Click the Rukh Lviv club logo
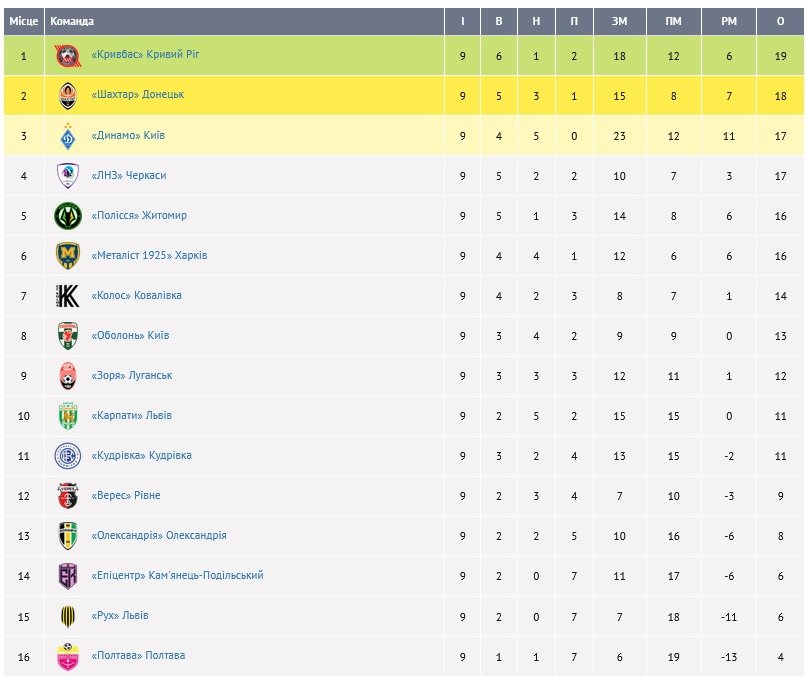Screen dimensions: 806x678 [67, 616]
